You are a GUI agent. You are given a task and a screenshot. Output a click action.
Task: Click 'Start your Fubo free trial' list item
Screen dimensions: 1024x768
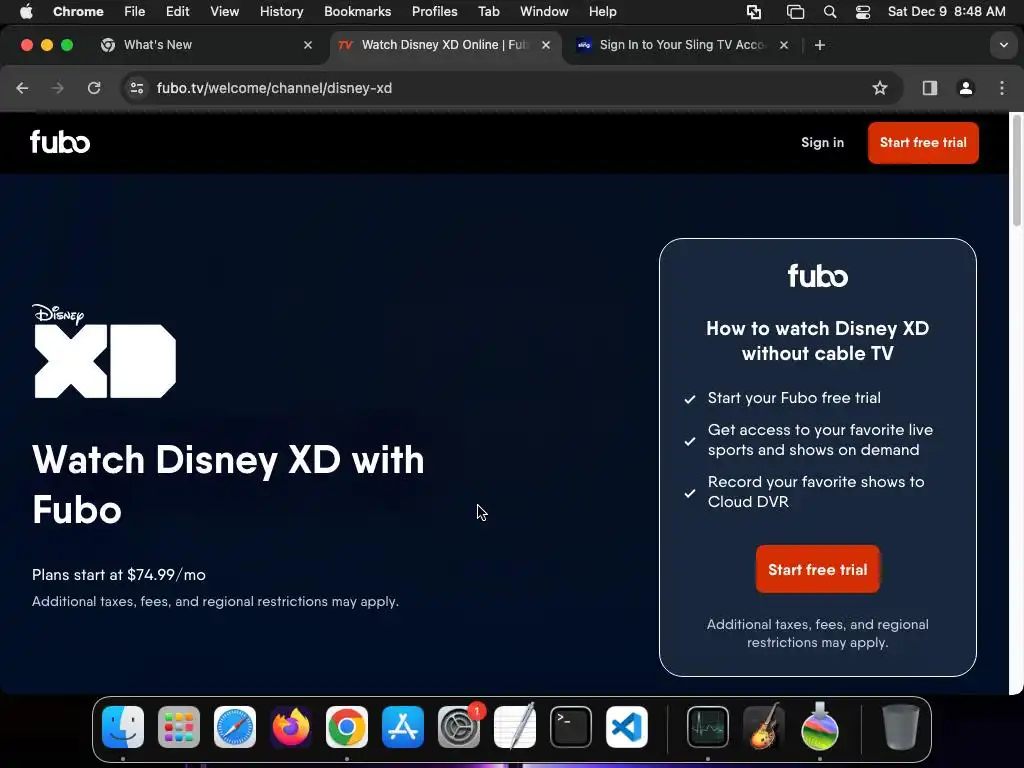[x=794, y=398]
